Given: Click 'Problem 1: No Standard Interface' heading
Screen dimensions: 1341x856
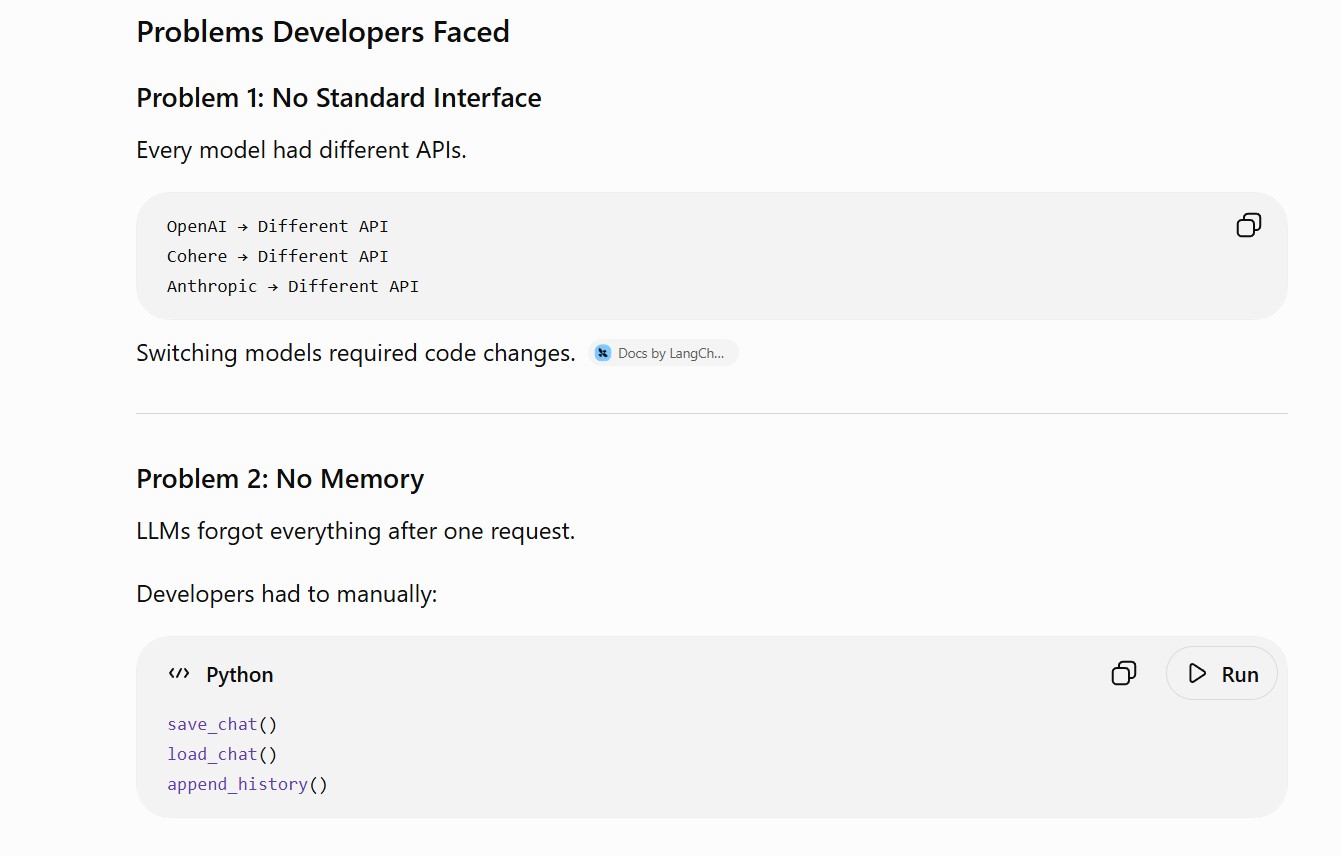Looking at the screenshot, I should click(339, 98).
